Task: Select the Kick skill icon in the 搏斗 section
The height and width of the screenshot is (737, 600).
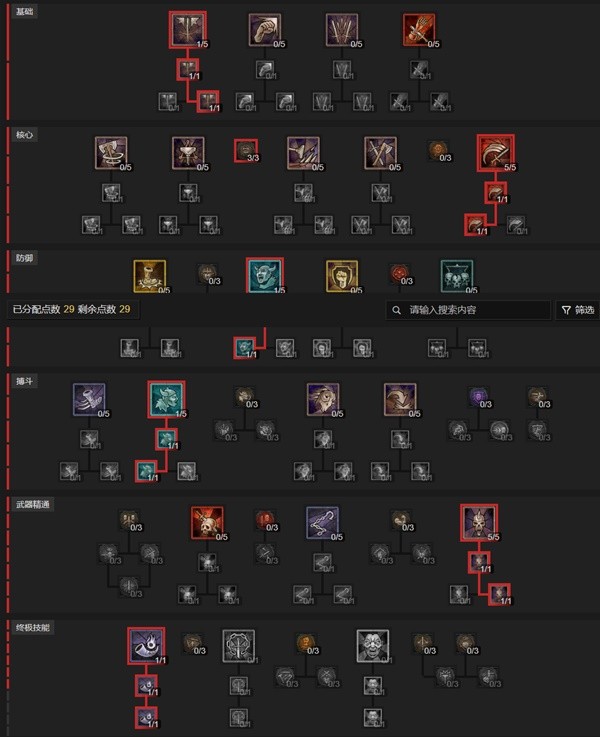Action: pos(89,400)
